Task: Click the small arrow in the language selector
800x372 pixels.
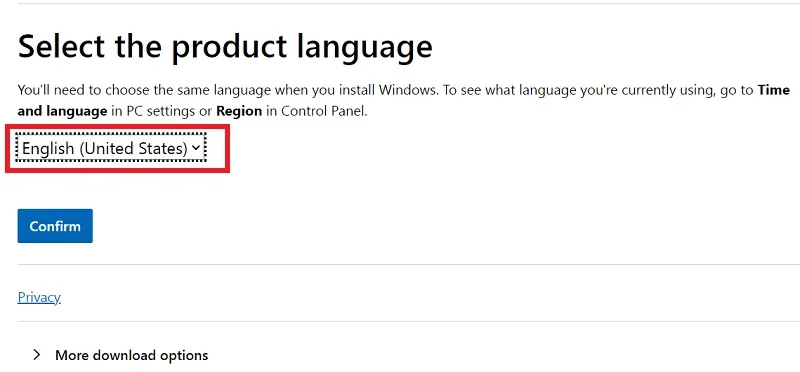Action: [x=196, y=148]
